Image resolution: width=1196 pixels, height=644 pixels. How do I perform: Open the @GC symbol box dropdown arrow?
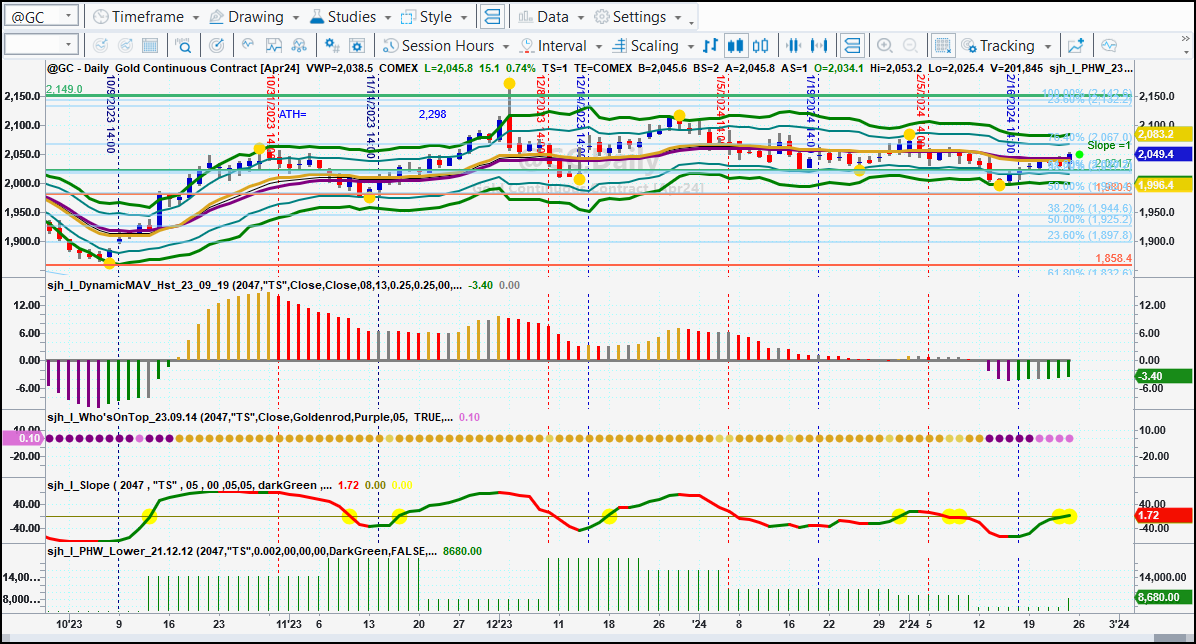(69, 16)
